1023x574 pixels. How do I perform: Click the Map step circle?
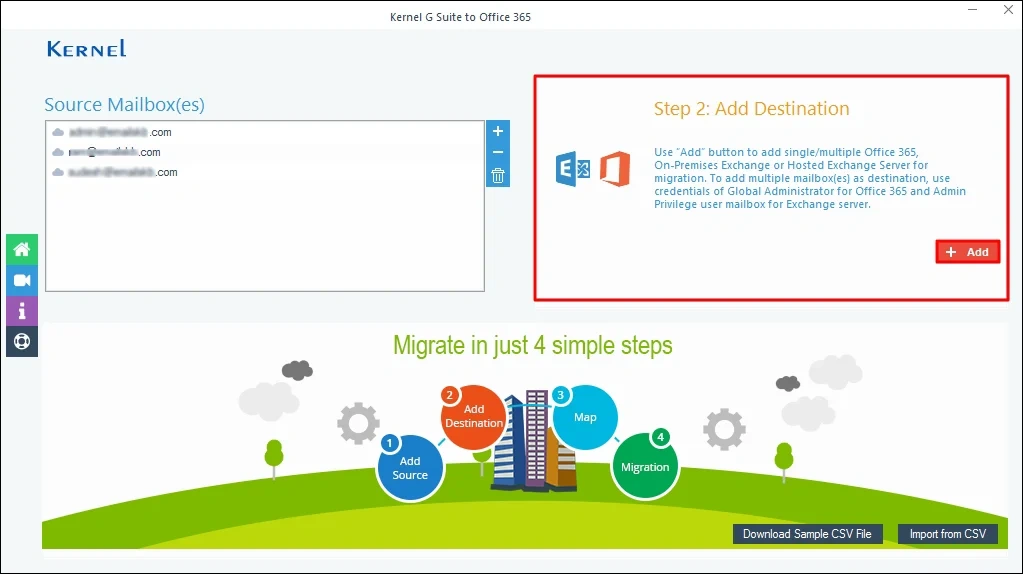click(585, 417)
